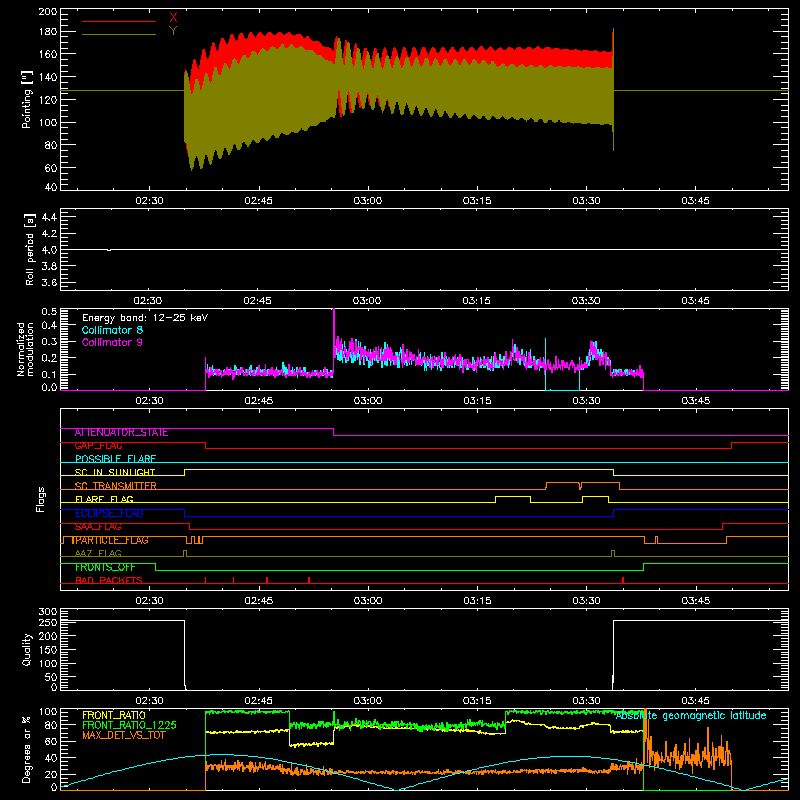Viewport: 800px width, 800px height.
Task: Click the SC_TRANSMITTER flag label
Action: coord(115,486)
